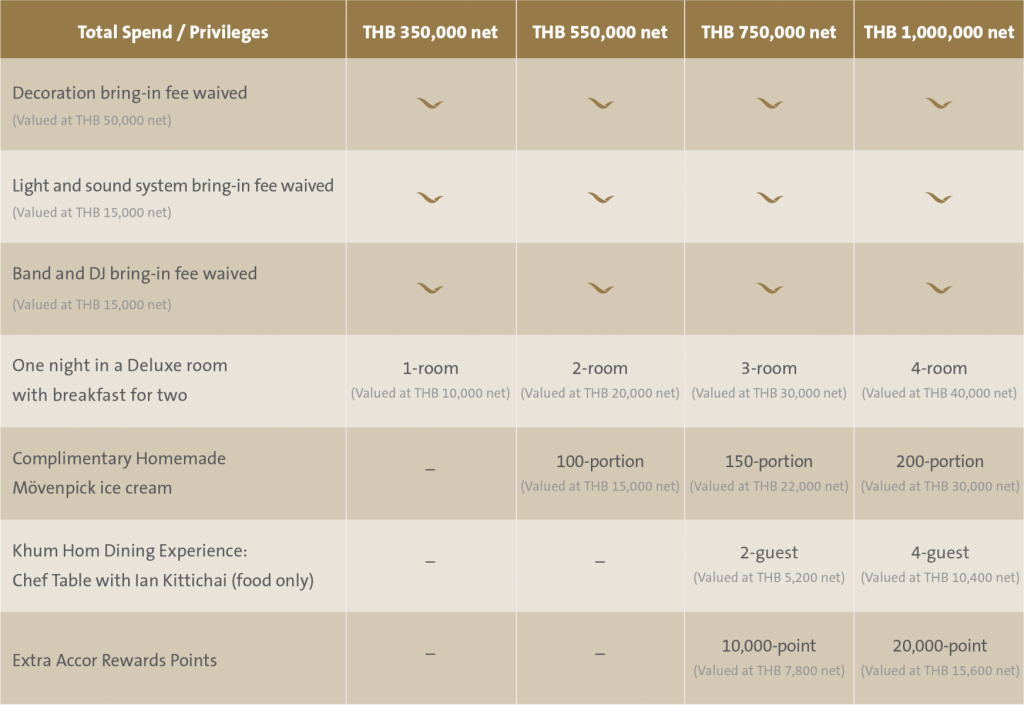This screenshot has width=1024, height=705.
Task: Click Band and DJ checkmark under THB 1,000,000
Action: tap(938, 288)
